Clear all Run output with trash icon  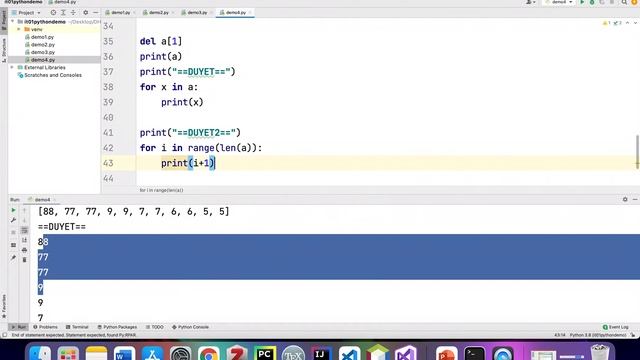tap(24, 260)
